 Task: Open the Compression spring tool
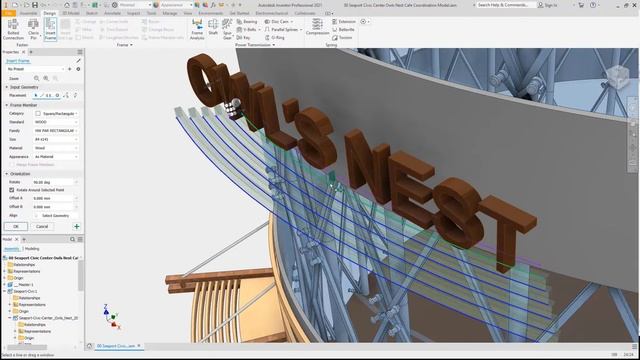coord(318,27)
